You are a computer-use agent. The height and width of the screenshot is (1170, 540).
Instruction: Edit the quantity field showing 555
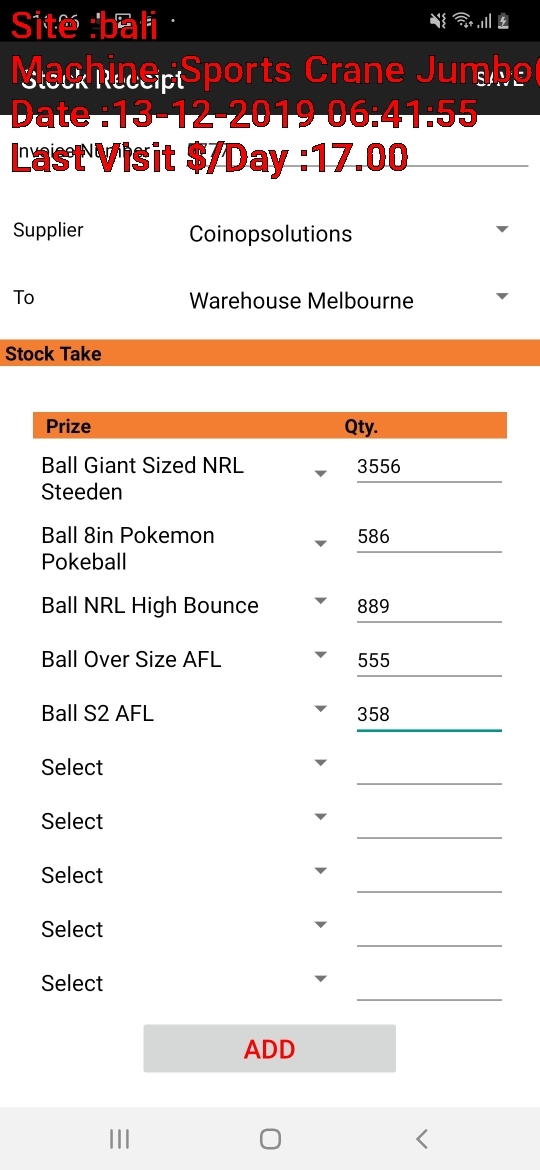(x=429, y=660)
